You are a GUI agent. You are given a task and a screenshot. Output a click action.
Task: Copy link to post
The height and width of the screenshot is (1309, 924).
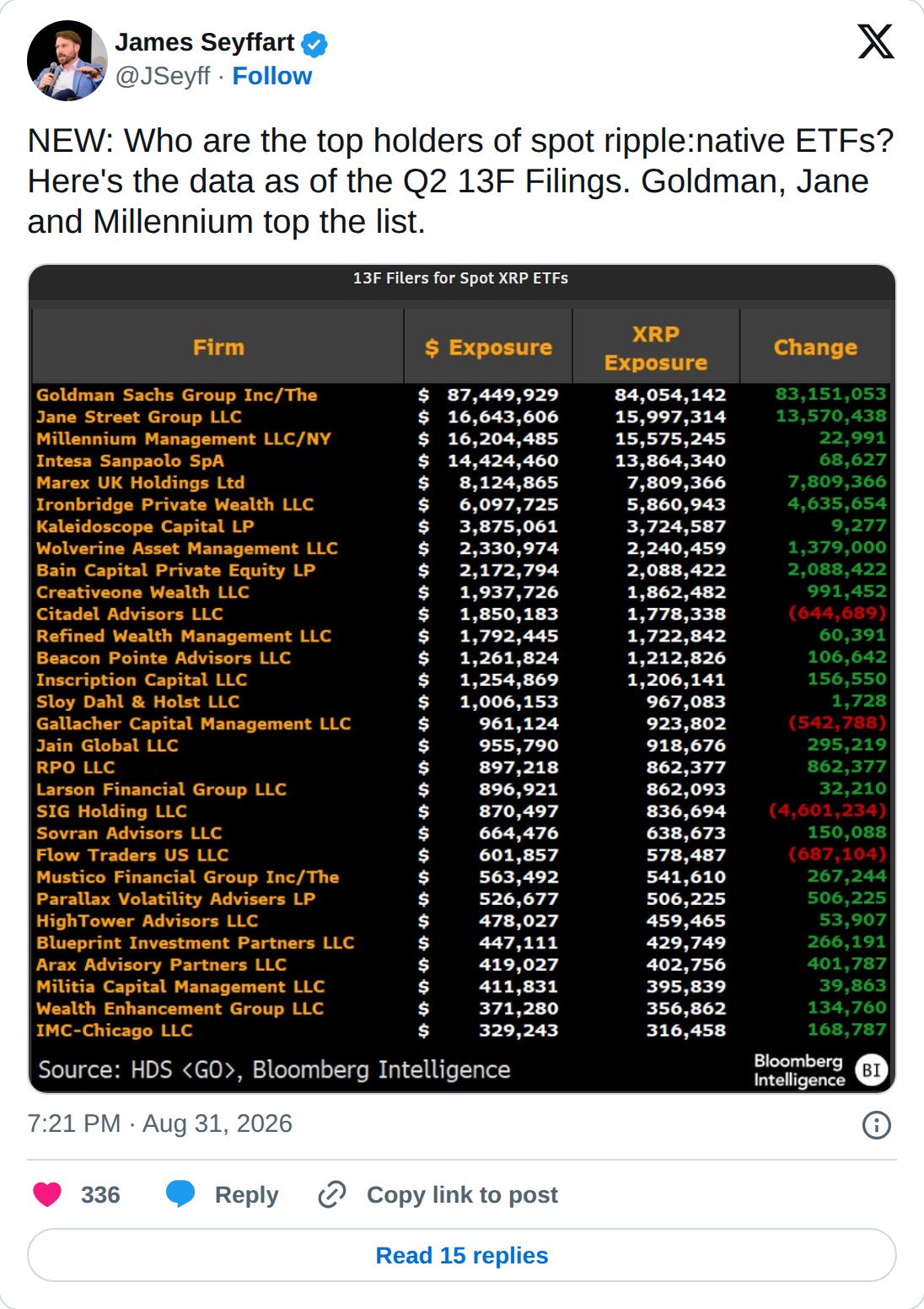(x=462, y=1195)
